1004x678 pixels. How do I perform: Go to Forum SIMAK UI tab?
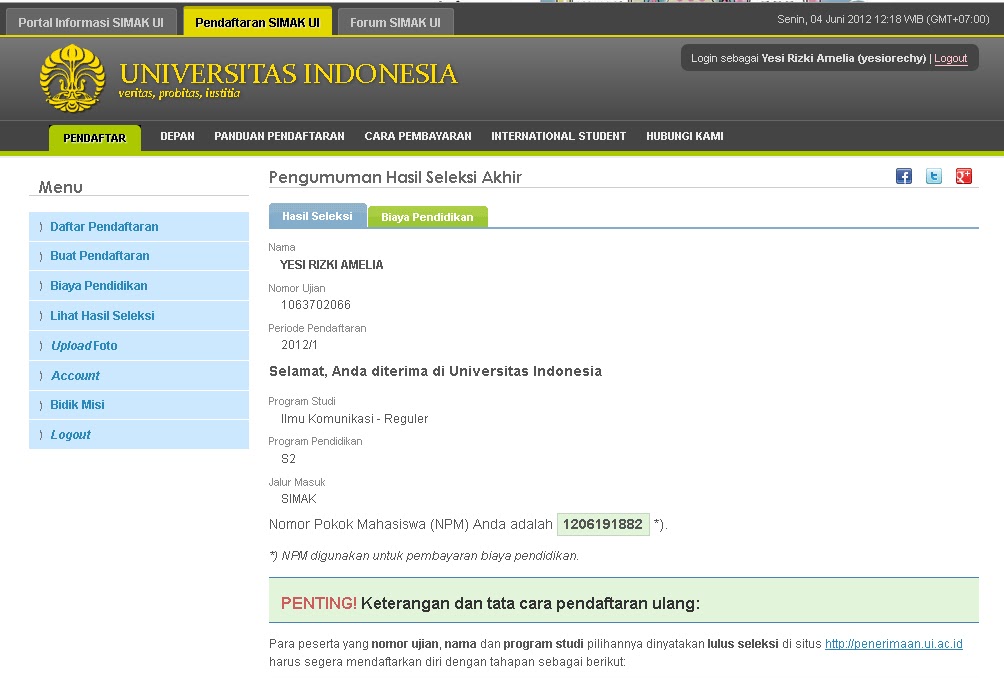395,22
